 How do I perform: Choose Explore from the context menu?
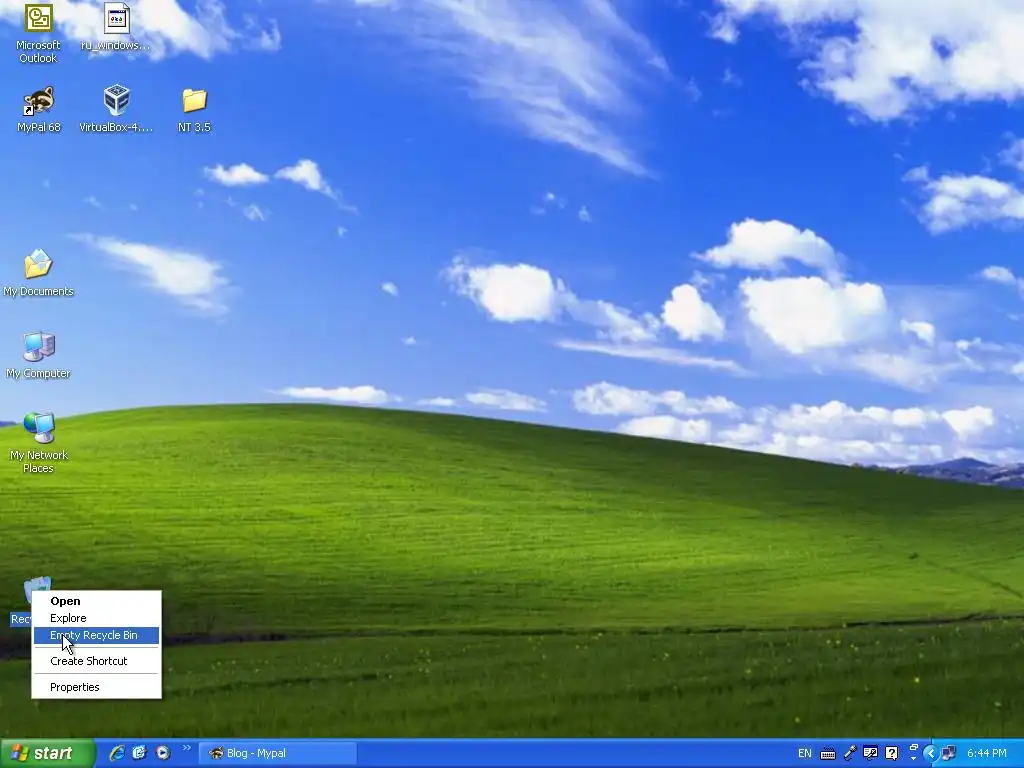(x=96, y=618)
